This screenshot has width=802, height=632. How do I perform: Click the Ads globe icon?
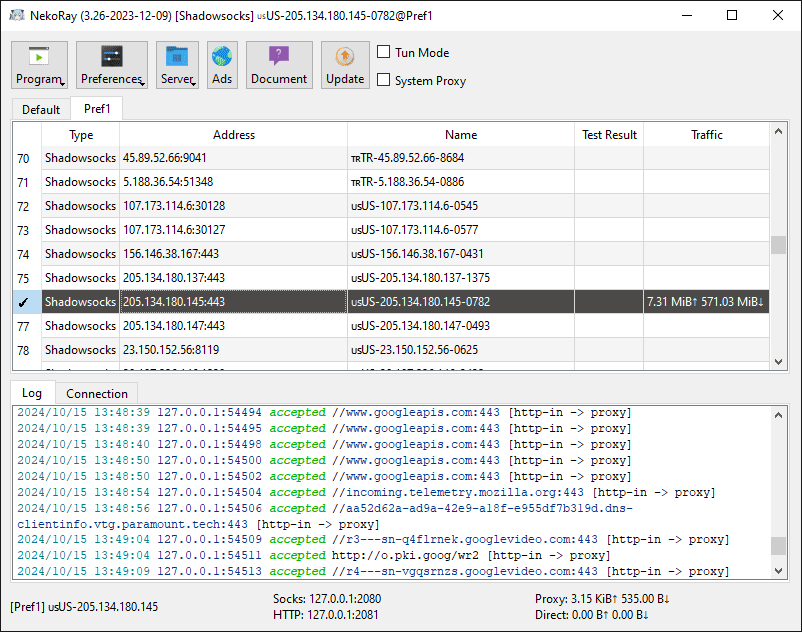tap(222, 57)
